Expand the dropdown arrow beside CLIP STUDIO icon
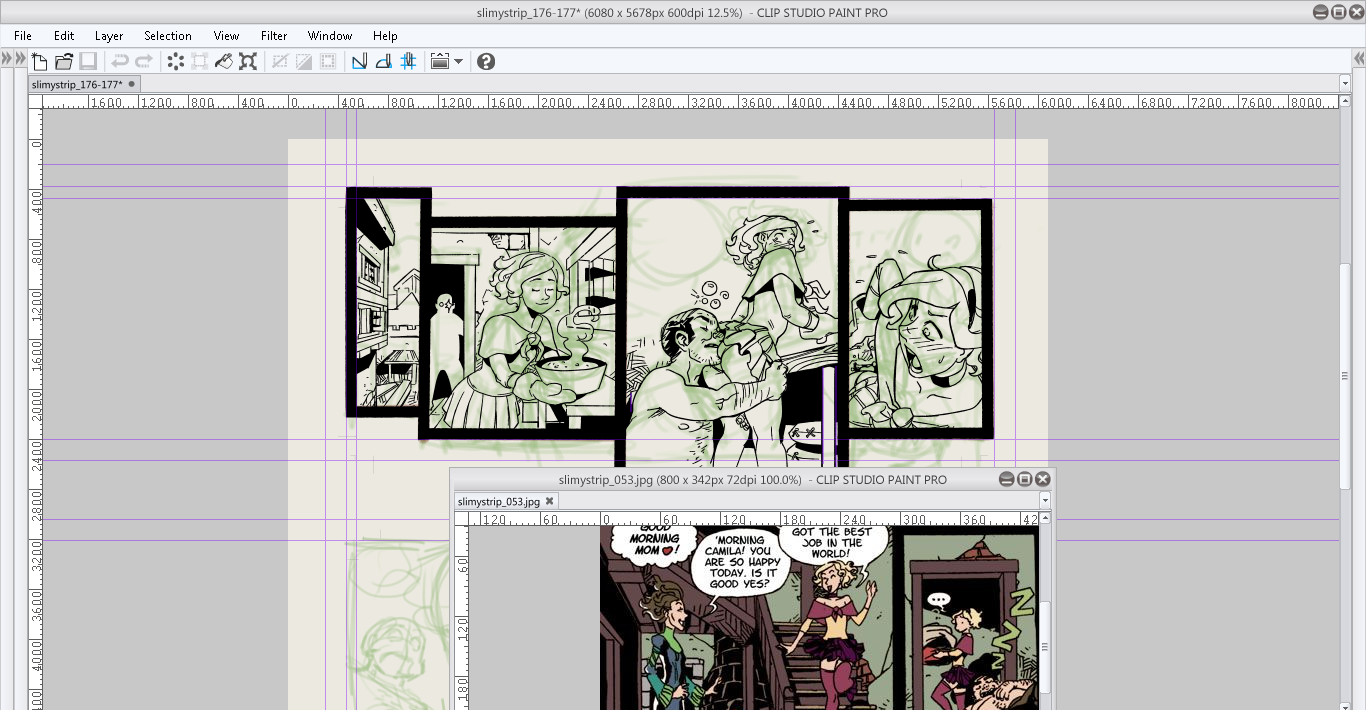1366x710 pixels. (x=459, y=61)
